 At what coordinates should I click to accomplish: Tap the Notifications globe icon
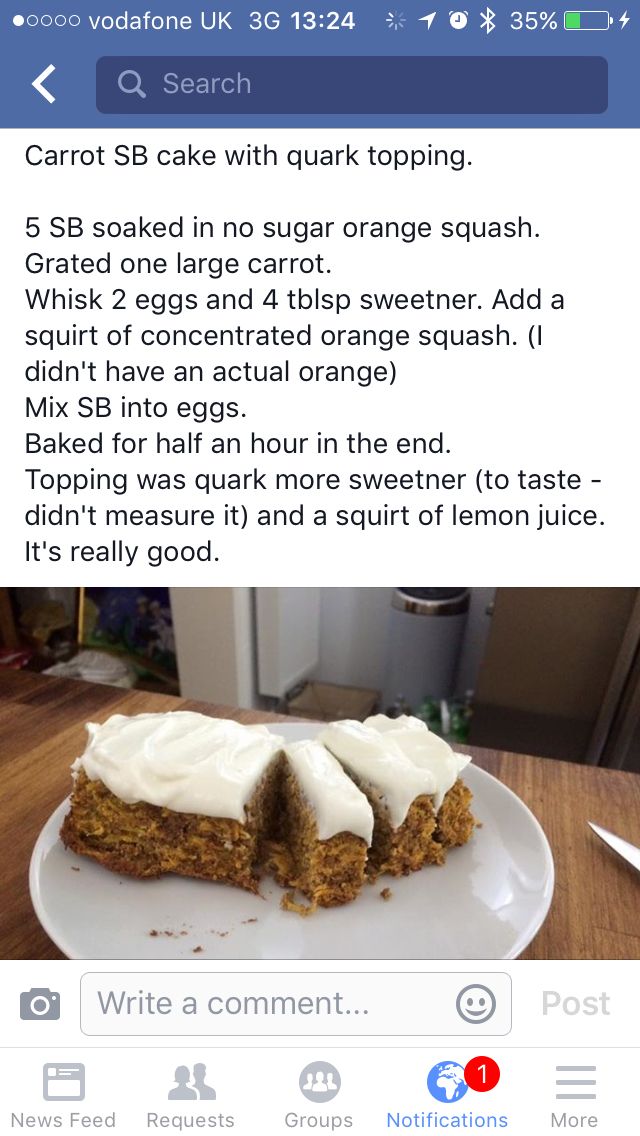click(x=447, y=1082)
